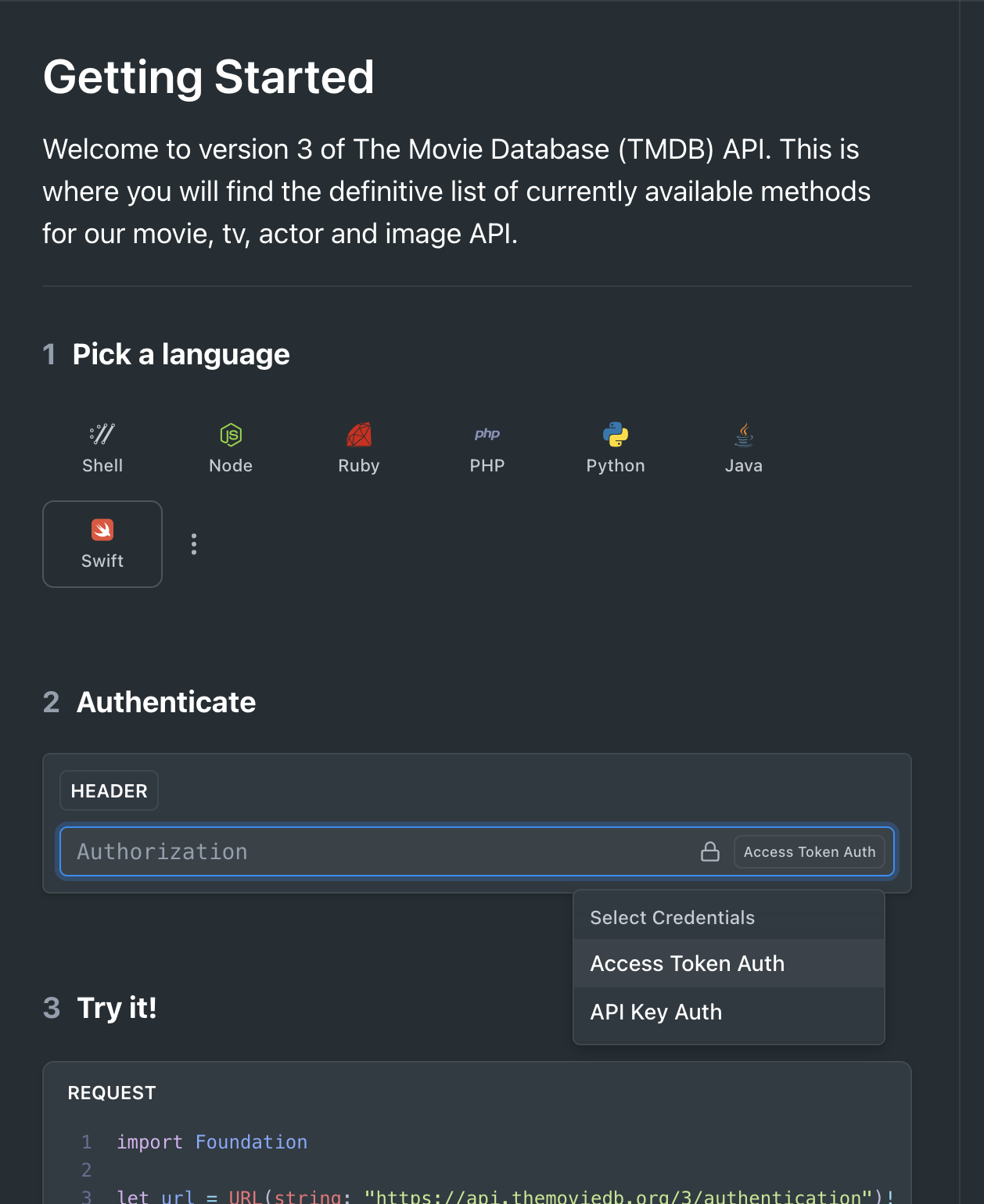984x1204 pixels.
Task: Click the 'Authenticate' section heading
Action: pos(166,702)
